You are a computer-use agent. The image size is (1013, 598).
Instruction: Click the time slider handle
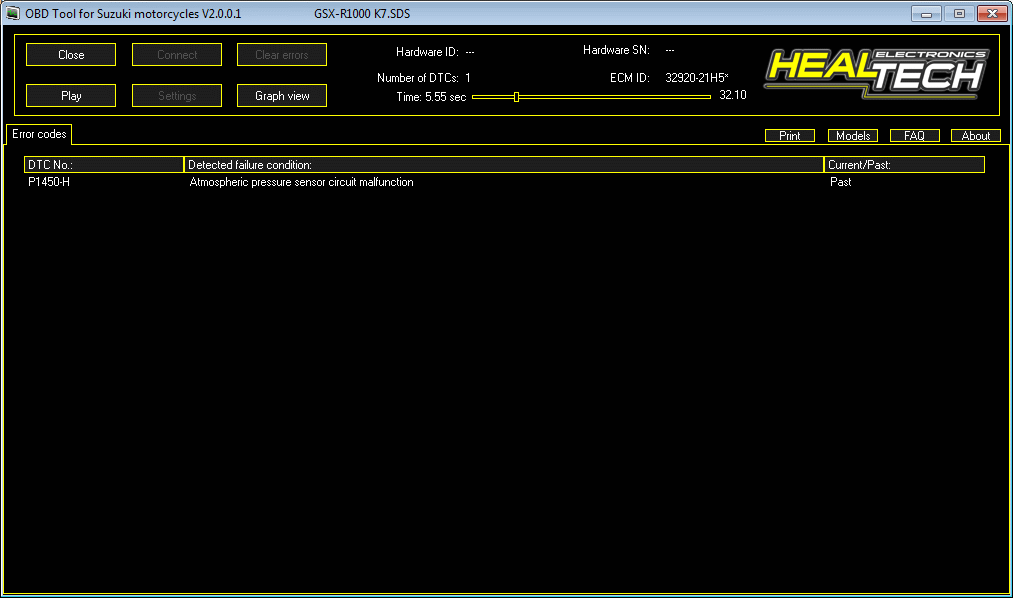pos(516,97)
